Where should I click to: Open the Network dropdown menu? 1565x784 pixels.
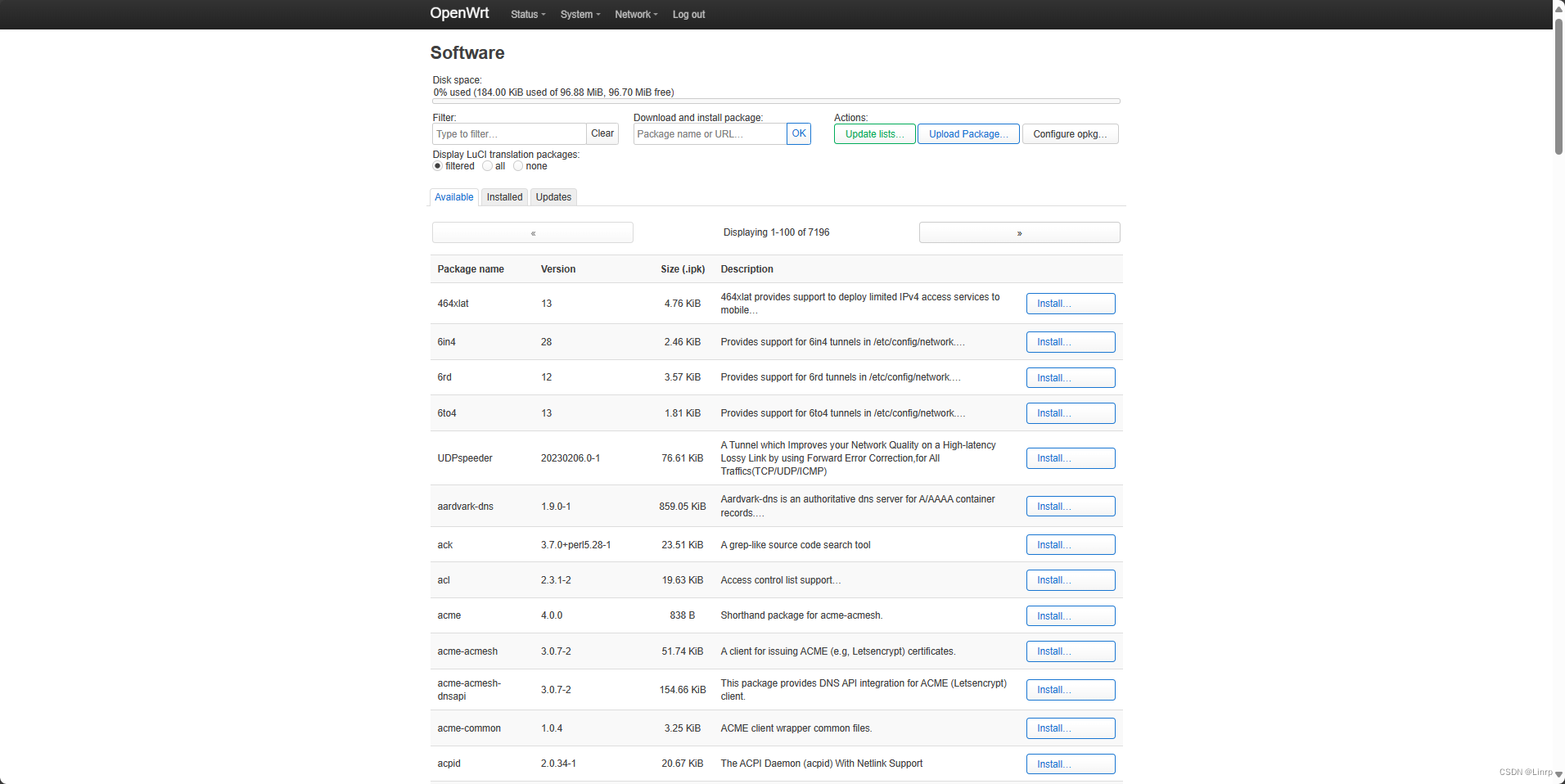(x=636, y=15)
